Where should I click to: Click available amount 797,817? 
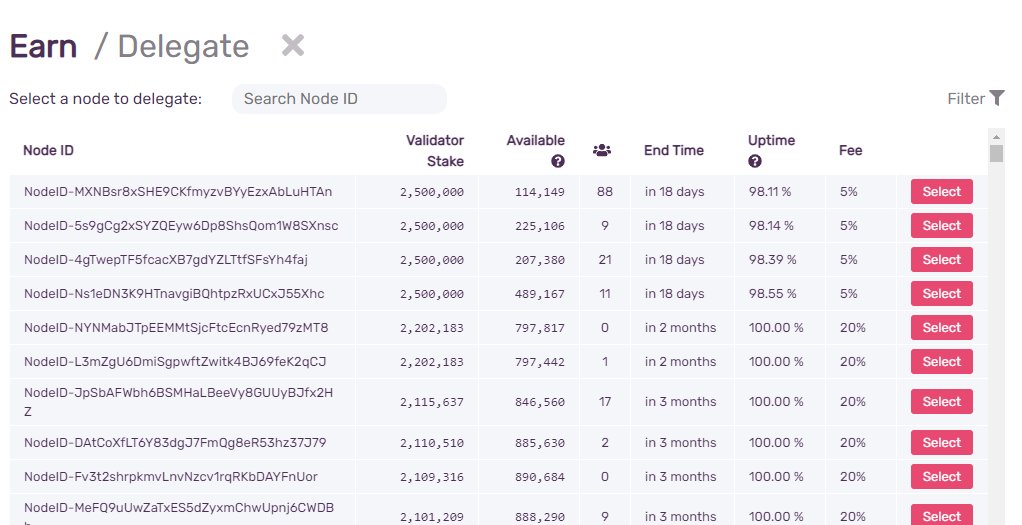pos(540,328)
